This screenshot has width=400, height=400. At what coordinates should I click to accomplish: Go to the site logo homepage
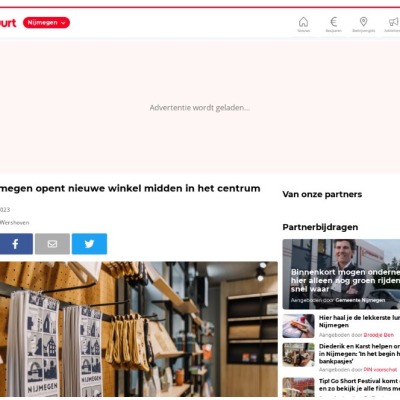click(8, 23)
